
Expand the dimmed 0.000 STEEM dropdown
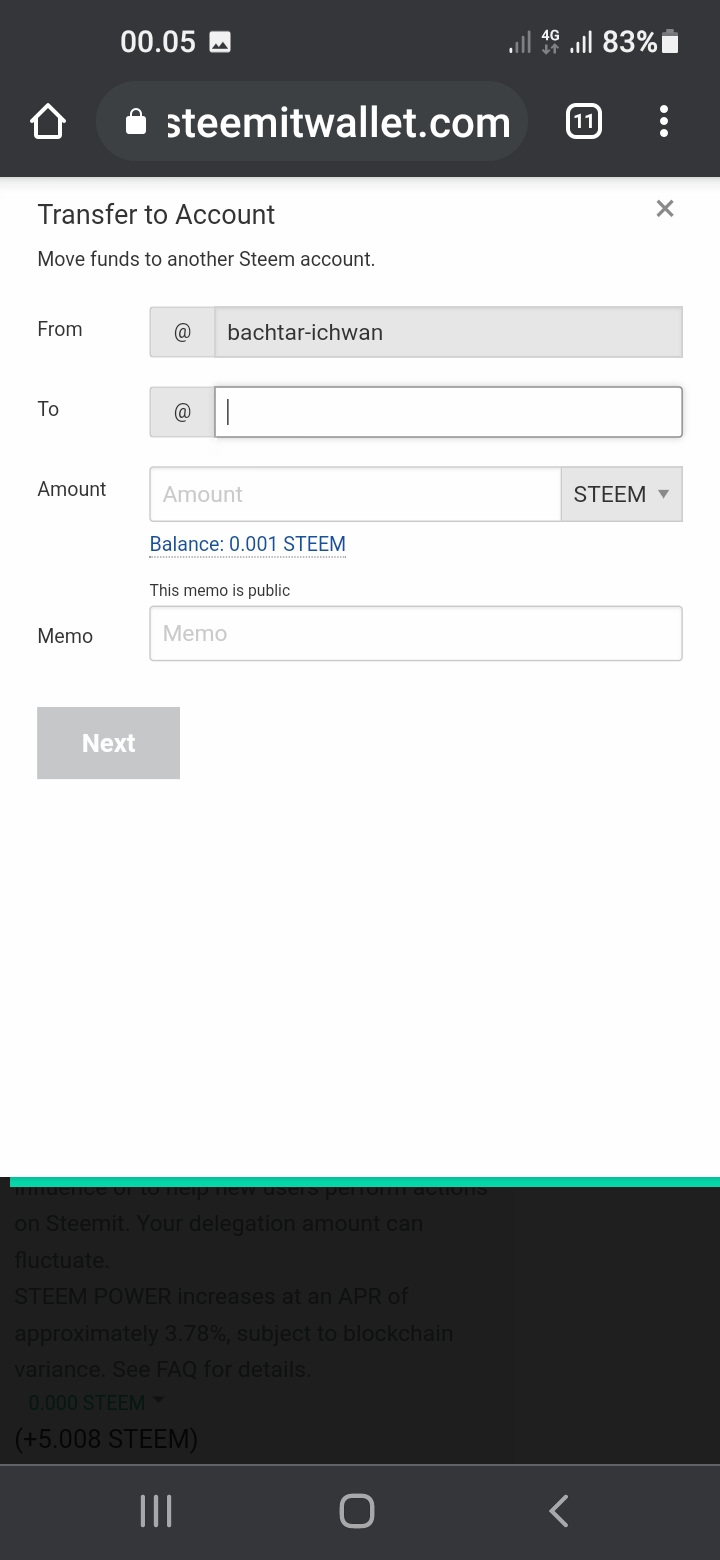(x=95, y=1403)
